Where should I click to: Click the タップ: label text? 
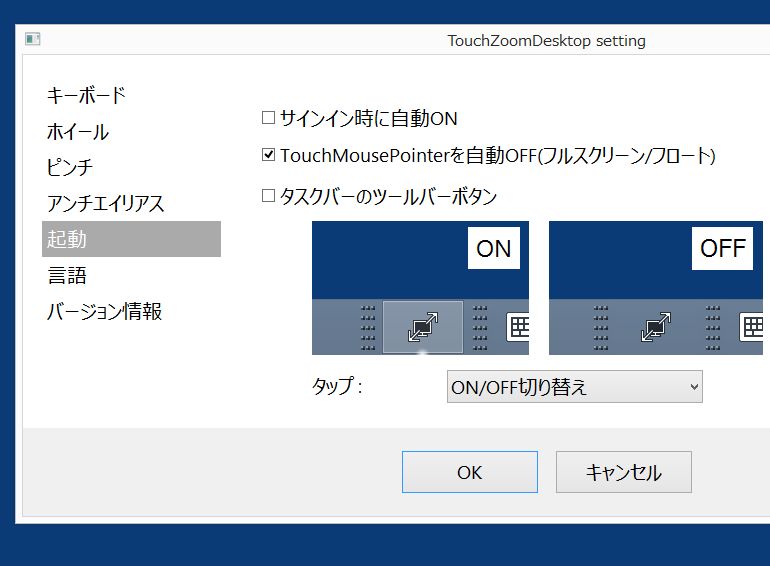click(337, 386)
